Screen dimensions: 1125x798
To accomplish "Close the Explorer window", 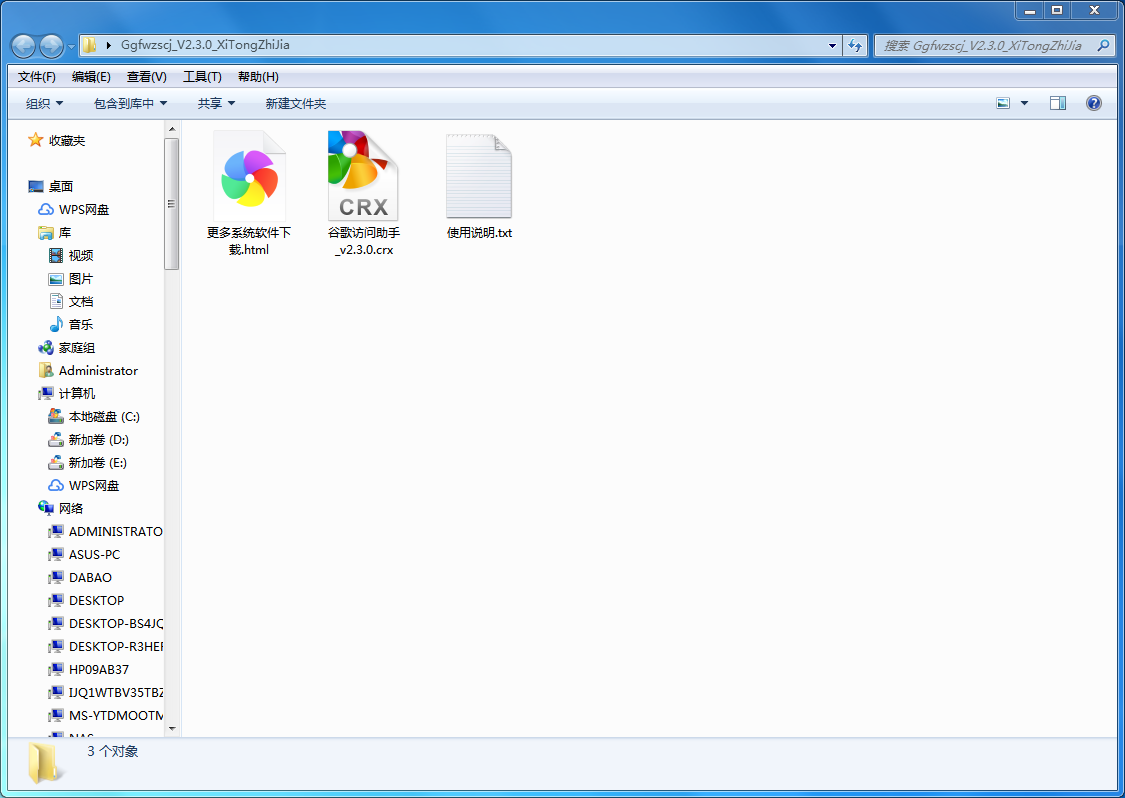I will [1094, 10].
